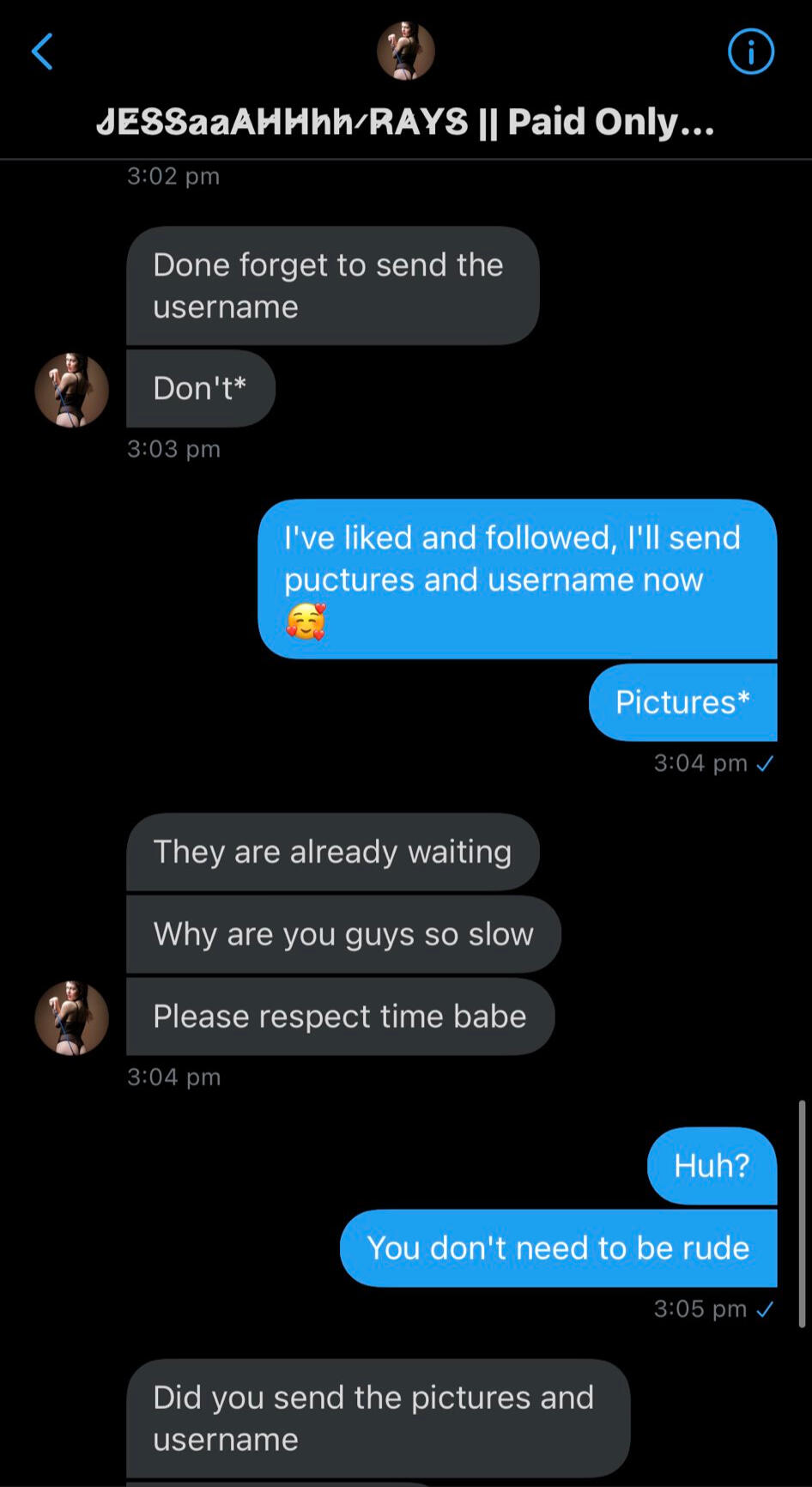812x1487 pixels.
Task: Click the read checkmark next to 3:05 pm
Action: [x=766, y=1309]
